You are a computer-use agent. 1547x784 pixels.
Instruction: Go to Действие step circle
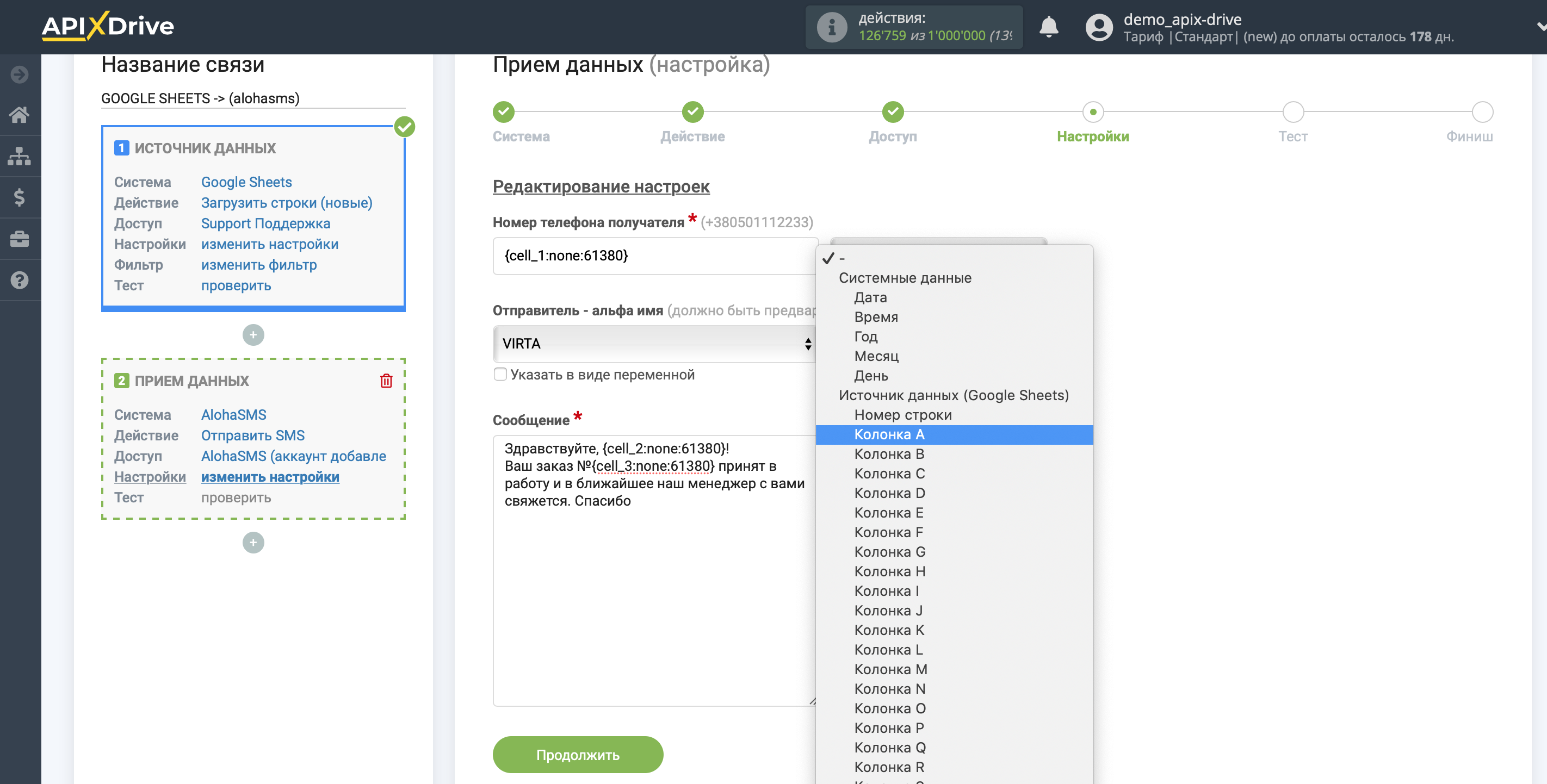pos(692,111)
